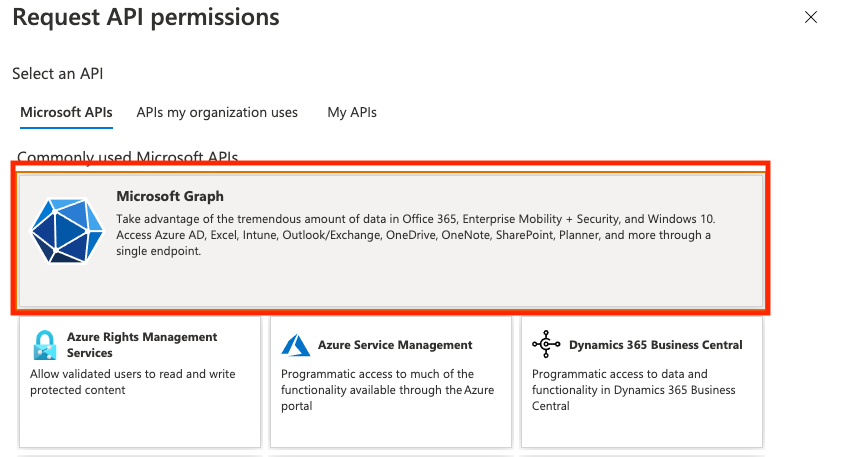Click the Microsoft Graph polyhedron icon
Screen dimensions: 843x457
click(67, 231)
